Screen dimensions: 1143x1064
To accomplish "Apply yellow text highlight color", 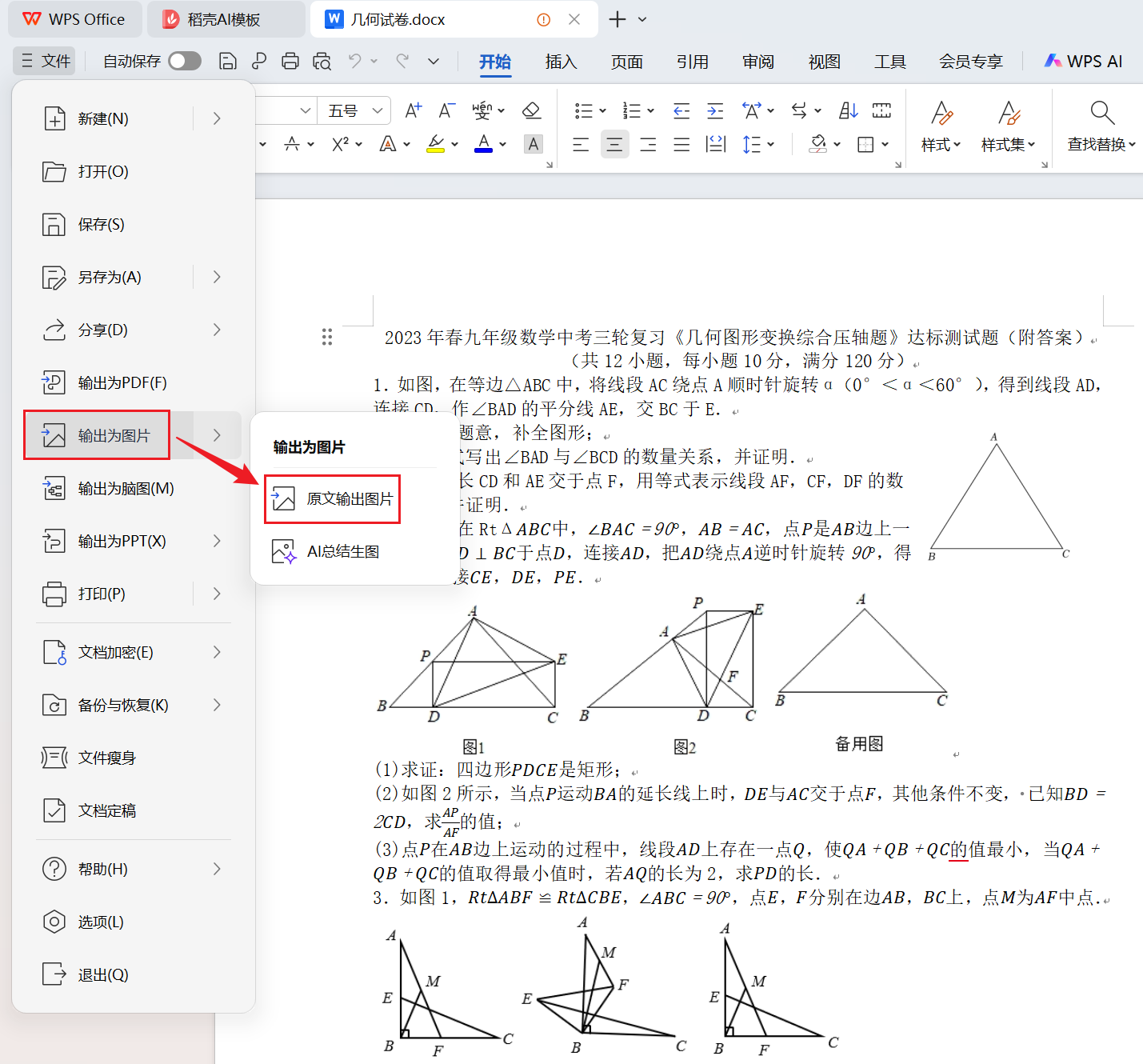I will pyautogui.click(x=437, y=144).
